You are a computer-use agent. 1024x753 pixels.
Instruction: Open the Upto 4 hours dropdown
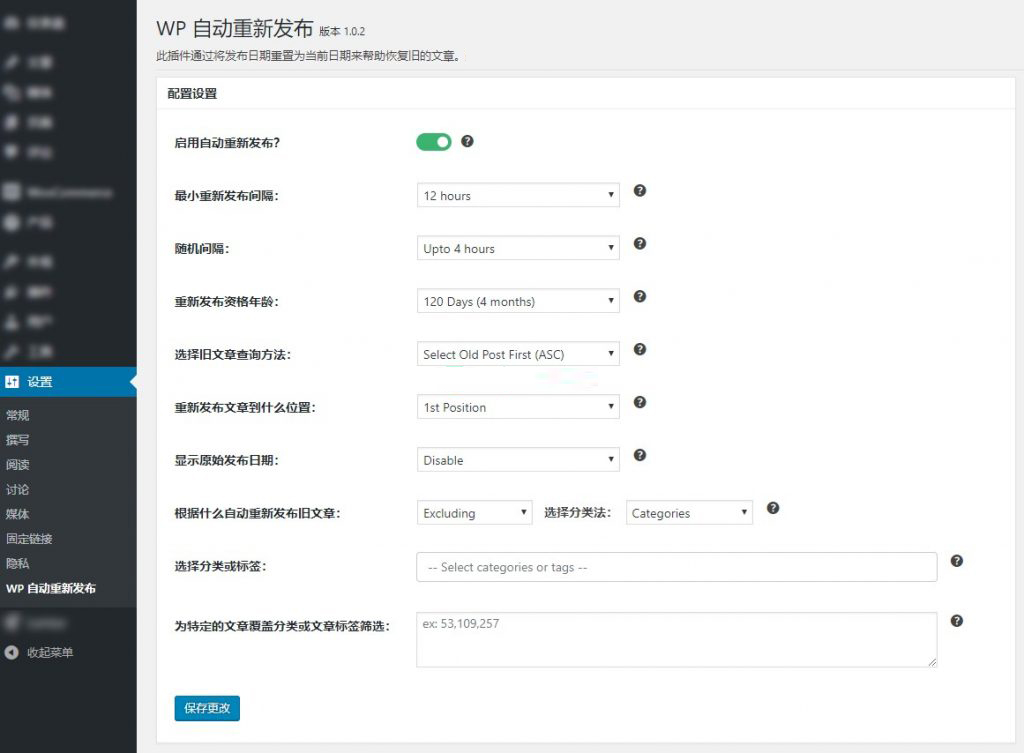(518, 248)
